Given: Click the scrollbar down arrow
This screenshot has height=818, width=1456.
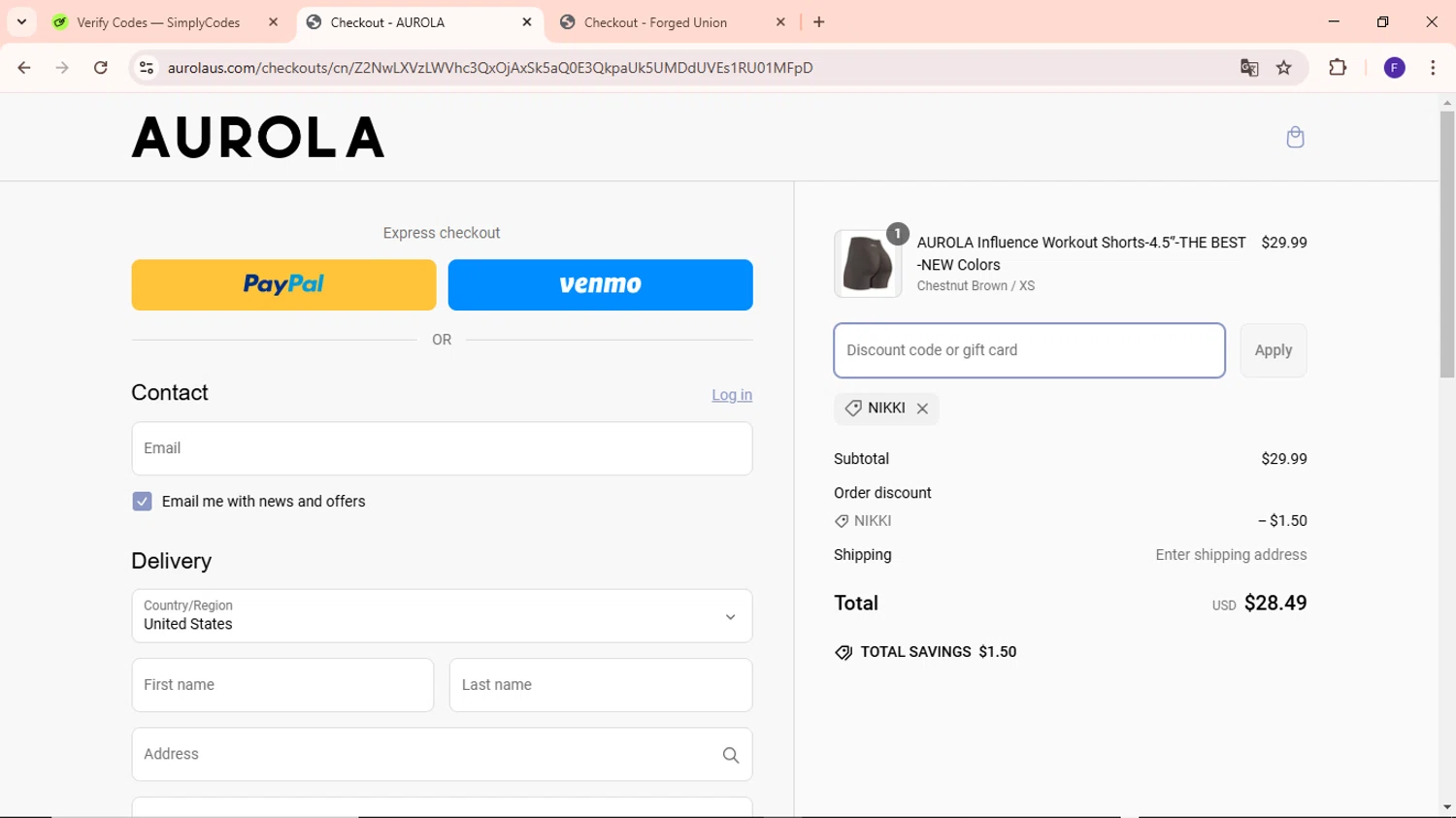Looking at the screenshot, I should tap(1446, 807).
